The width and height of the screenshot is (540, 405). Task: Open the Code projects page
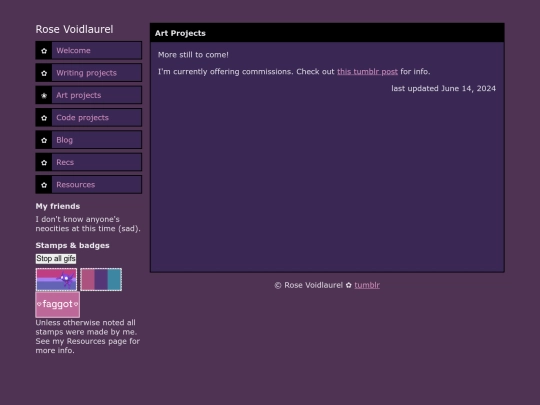[89, 117]
